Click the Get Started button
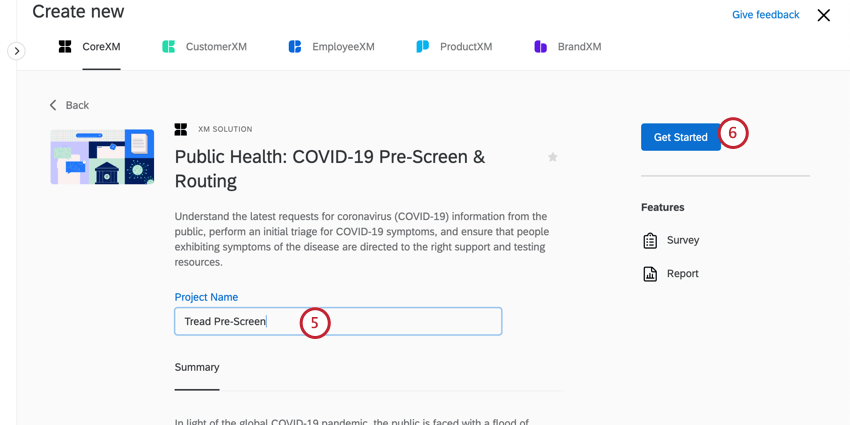850x425 pixels. pyautogui.click(x=680, y=137)
